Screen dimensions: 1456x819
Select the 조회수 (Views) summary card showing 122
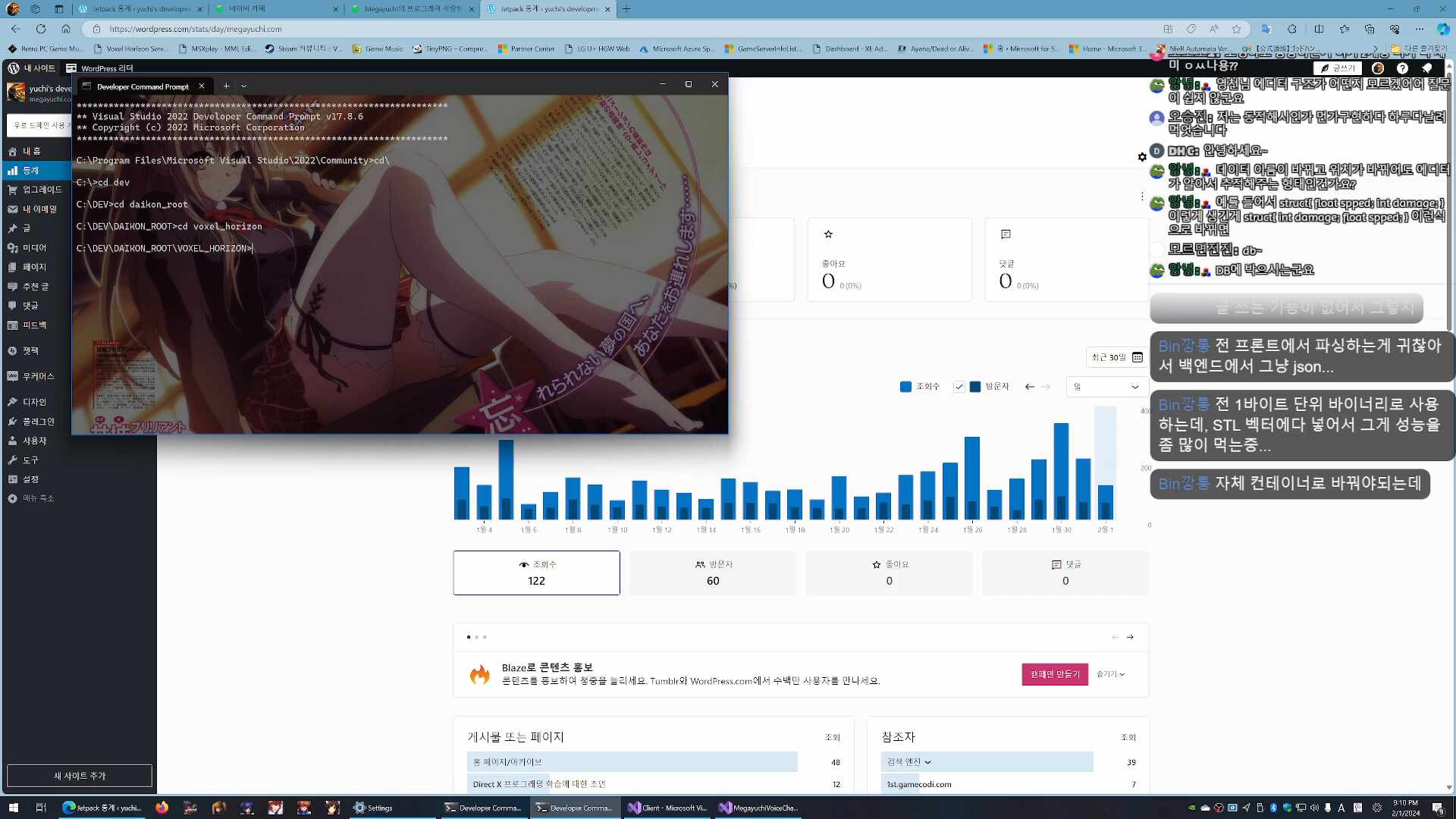tap(536, 573)
